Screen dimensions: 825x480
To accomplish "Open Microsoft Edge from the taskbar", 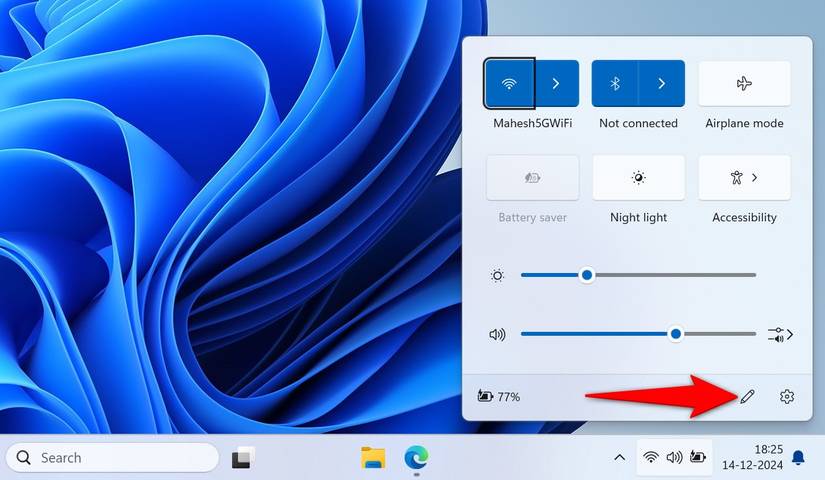I will pos(416,457).
